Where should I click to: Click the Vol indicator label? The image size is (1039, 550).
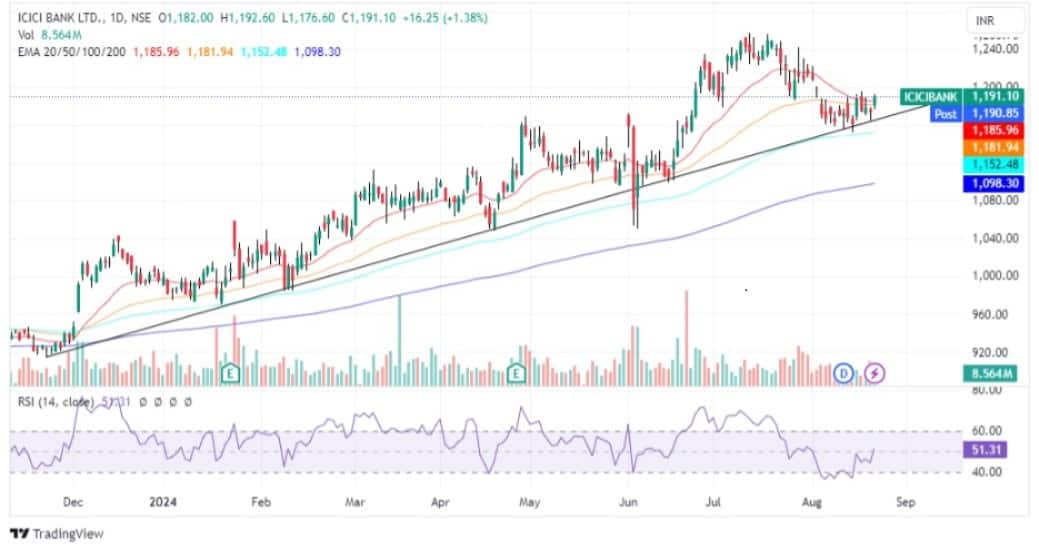pyautogui.click(x=25, y=34)
